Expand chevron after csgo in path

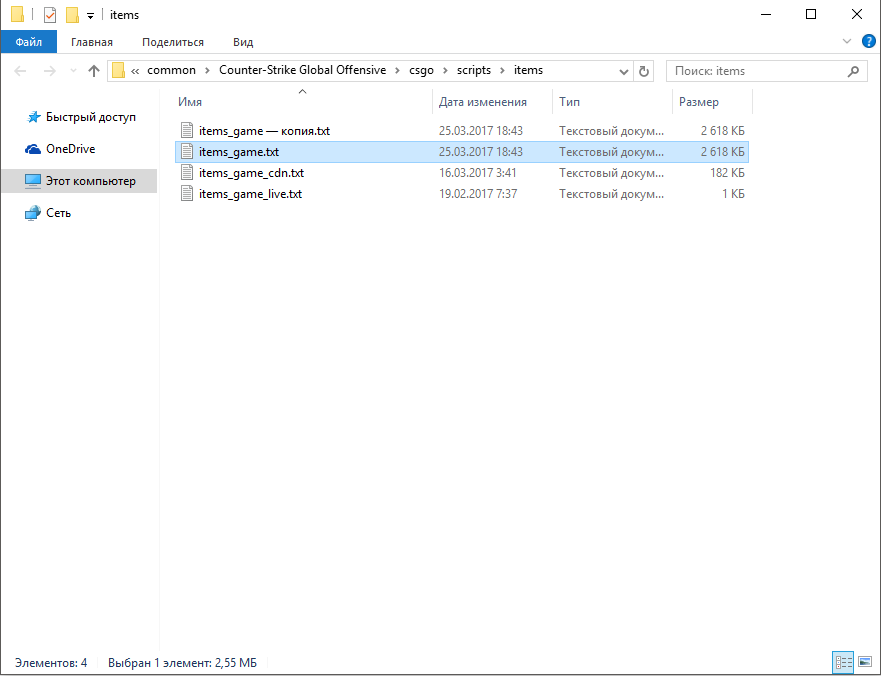click(445, 71)
